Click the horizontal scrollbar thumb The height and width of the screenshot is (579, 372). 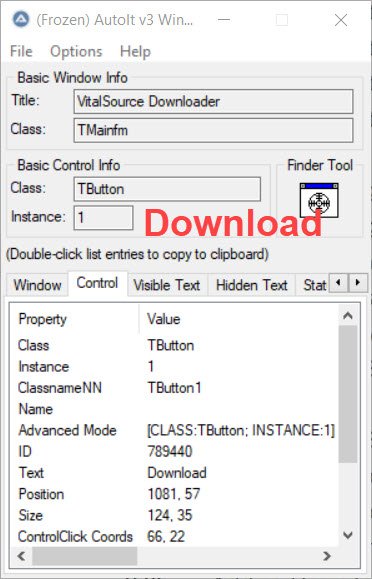(x=85, y=556)
